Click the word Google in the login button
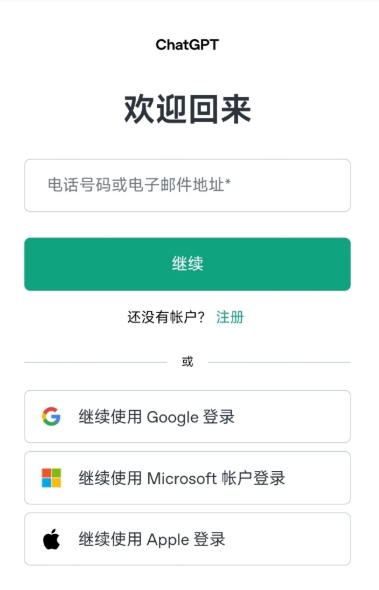This screenshot has height=590, width=379. (172, 417)
